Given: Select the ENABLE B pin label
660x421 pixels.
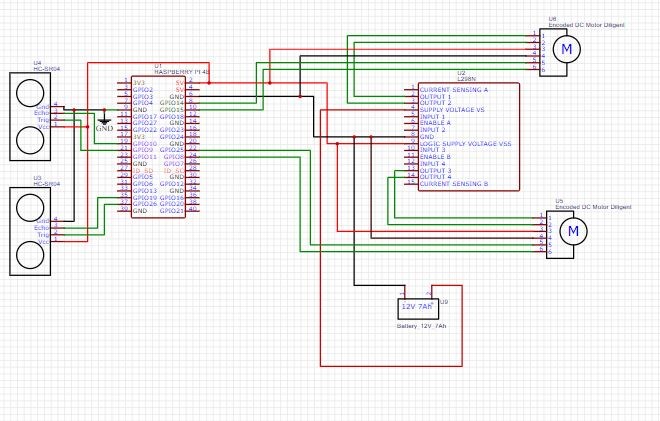Looking at the screenshot, I should [435, 157].
